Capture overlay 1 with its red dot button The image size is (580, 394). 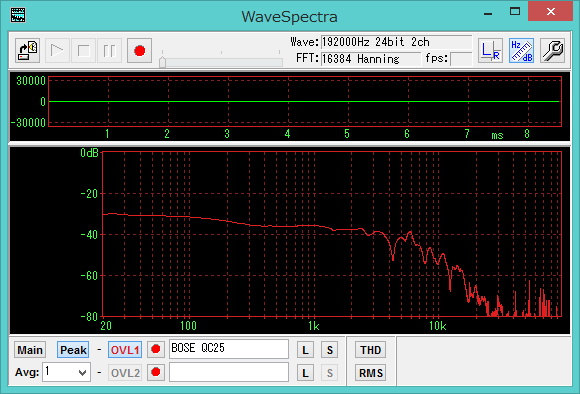[156, 349]
